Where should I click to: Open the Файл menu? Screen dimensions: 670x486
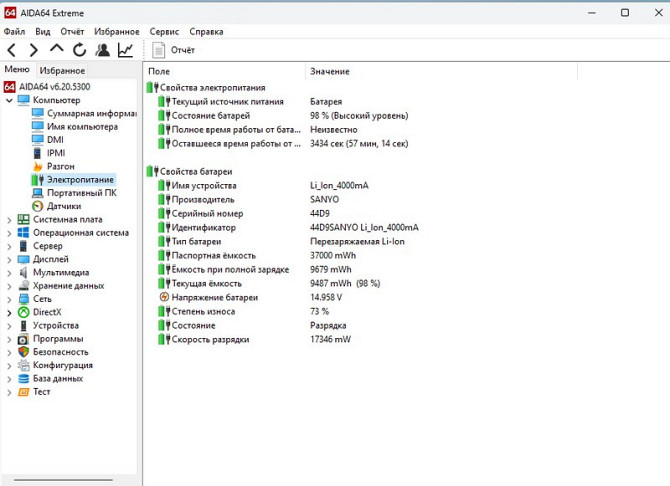[x=14, y=31]
